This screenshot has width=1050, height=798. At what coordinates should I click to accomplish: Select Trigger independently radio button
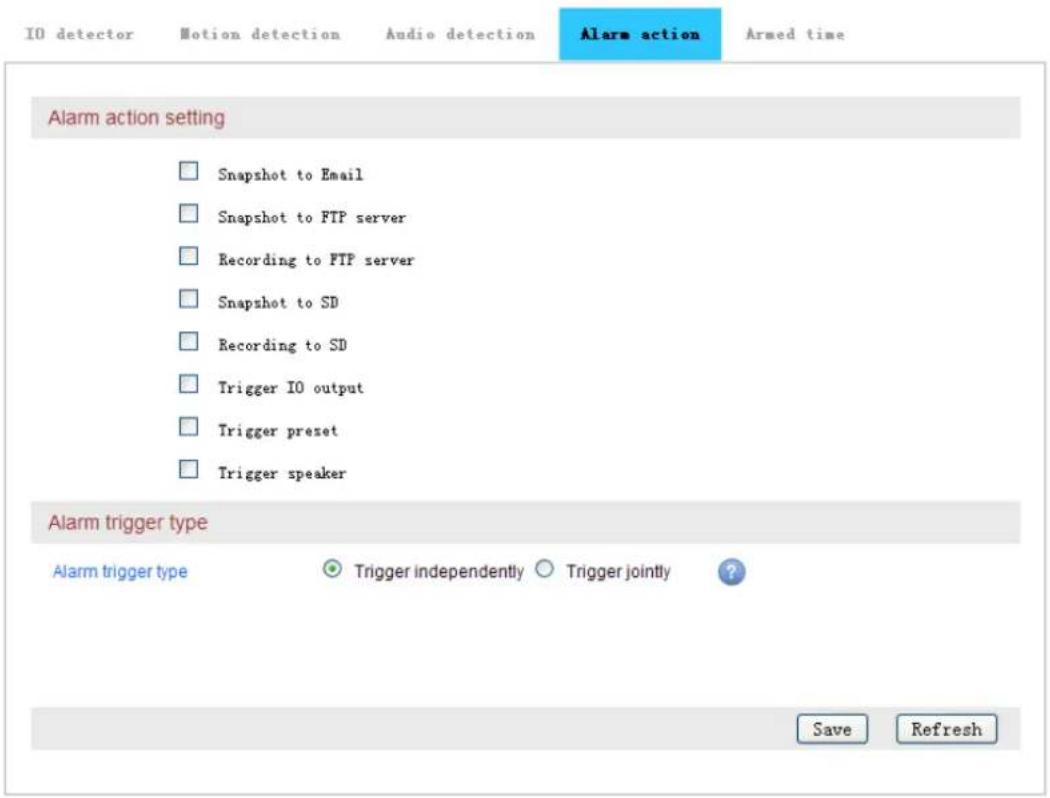click(332, 570)
